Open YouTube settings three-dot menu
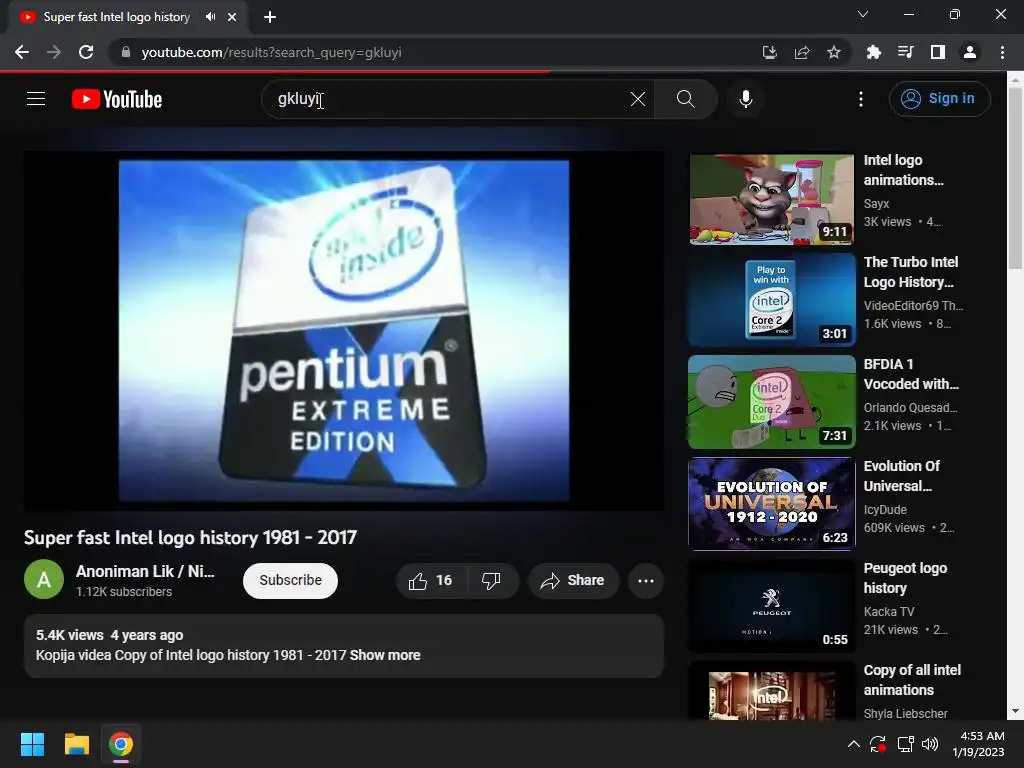The height and width of the screenshot is (768, 1024). [x=861, y=99]
